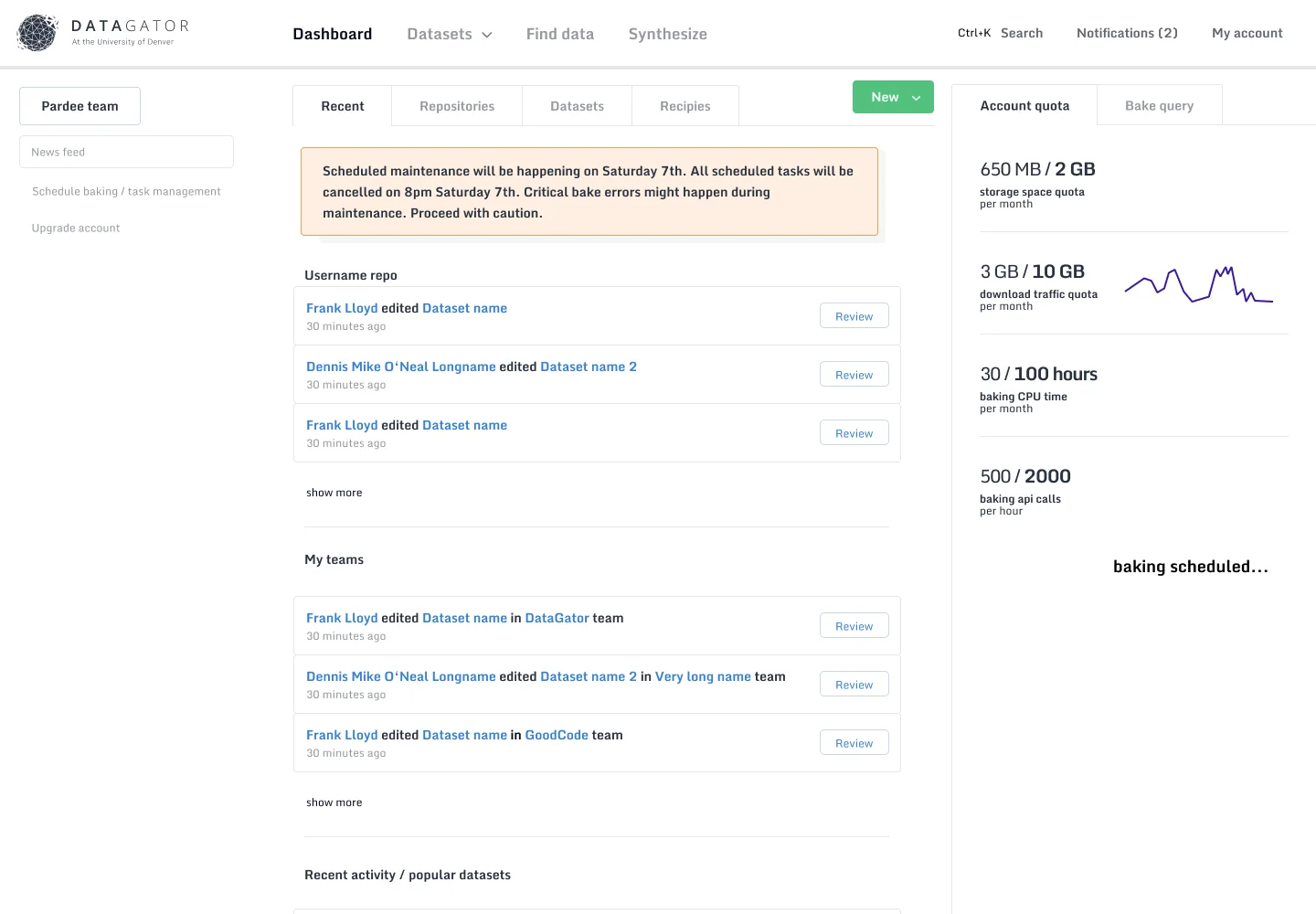Review Dennis Mike O'Neal's Username repo edit

[854, 375]
